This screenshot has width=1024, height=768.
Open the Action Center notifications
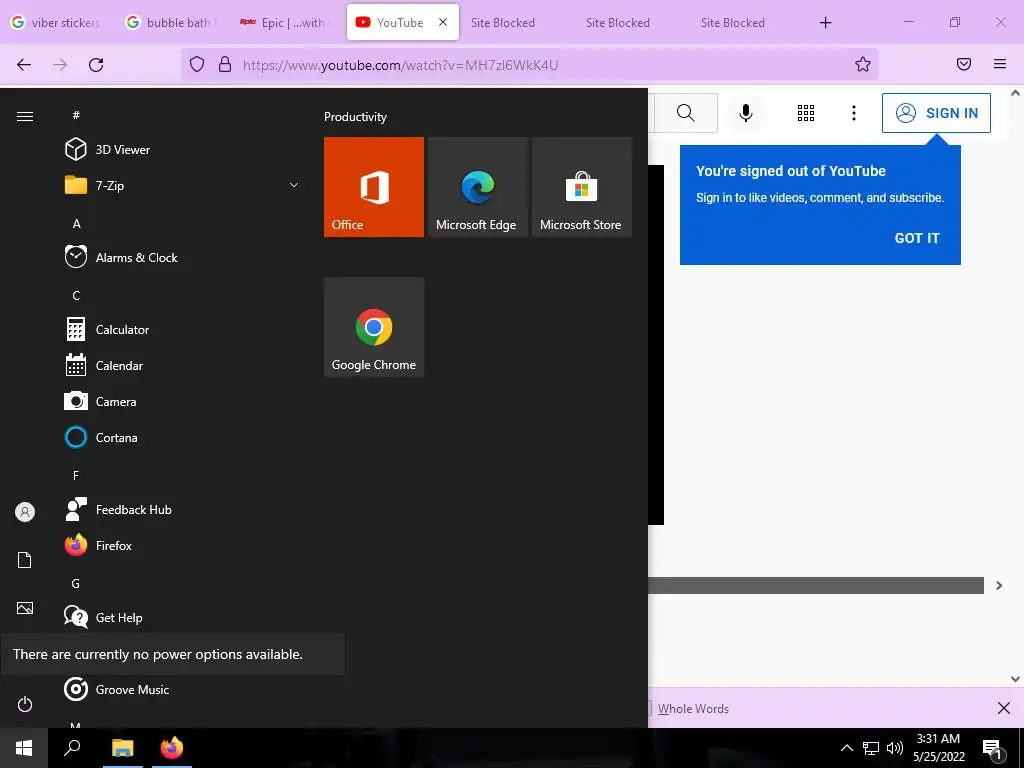tap(993, 748)
